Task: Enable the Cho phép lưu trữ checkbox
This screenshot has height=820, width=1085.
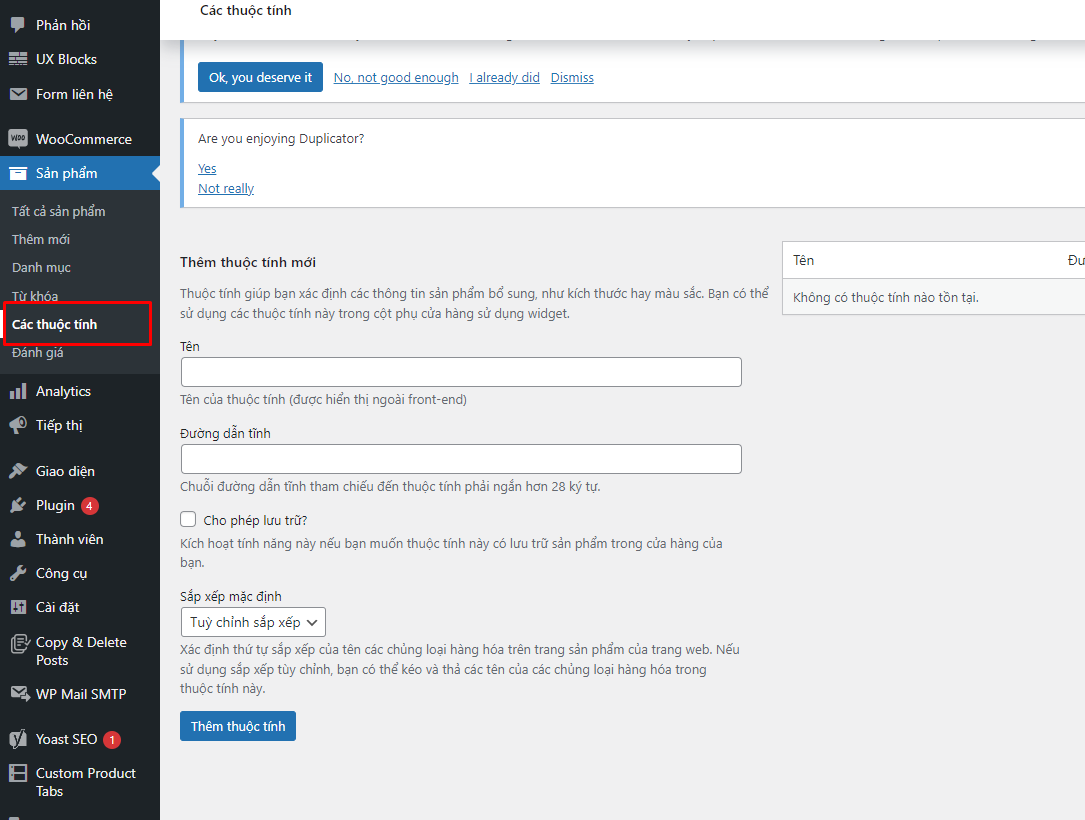Action: pyautogui.click(x=188, y=520)
